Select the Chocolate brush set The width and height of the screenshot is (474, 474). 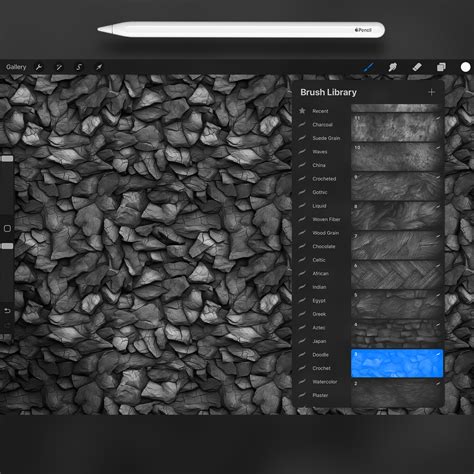[x=324, y=246]
